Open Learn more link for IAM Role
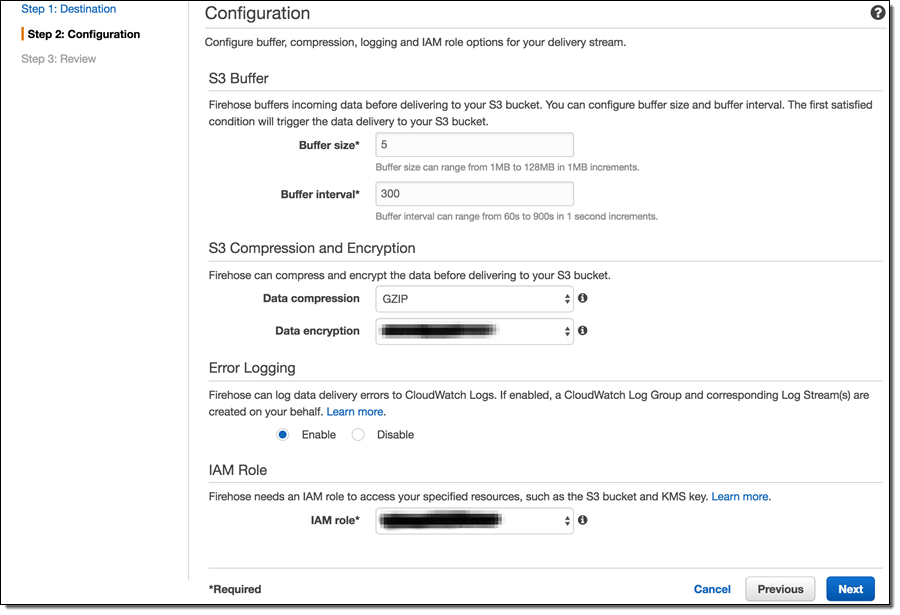Viewport: 900px width, 615px height. coord(740,497)
